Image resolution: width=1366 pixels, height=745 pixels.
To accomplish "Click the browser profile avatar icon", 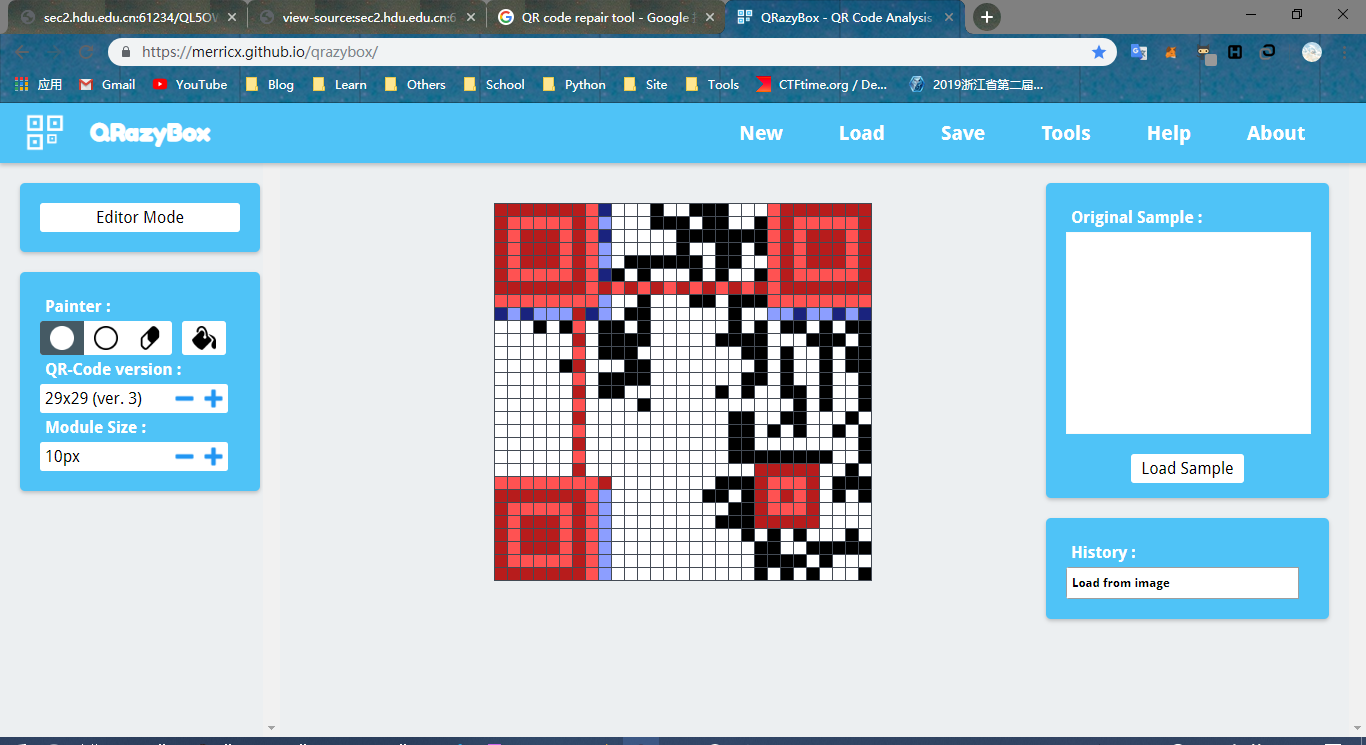I will click(x=1311, y=52).
